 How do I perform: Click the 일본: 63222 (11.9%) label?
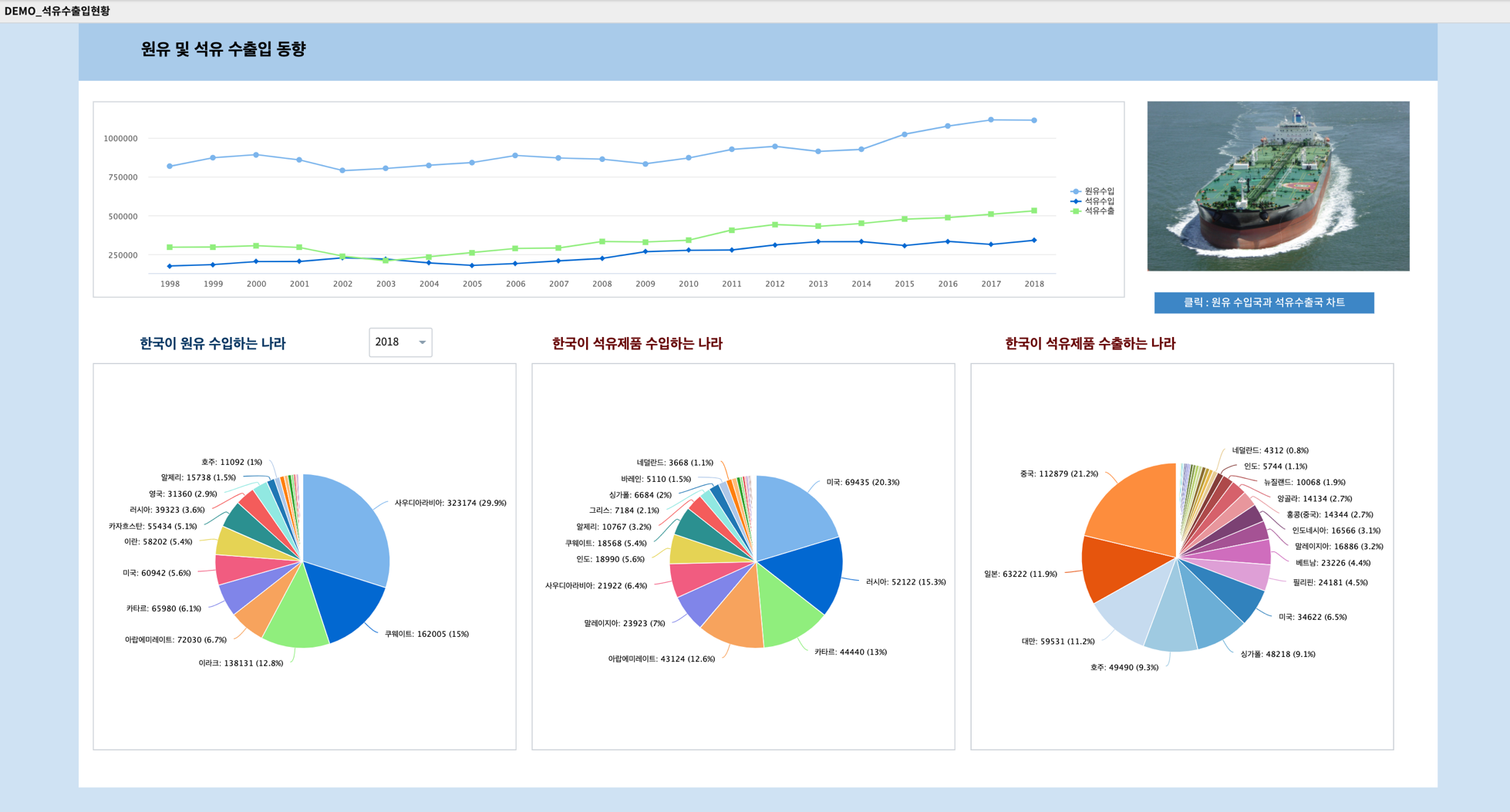[x=1020, y=574]
